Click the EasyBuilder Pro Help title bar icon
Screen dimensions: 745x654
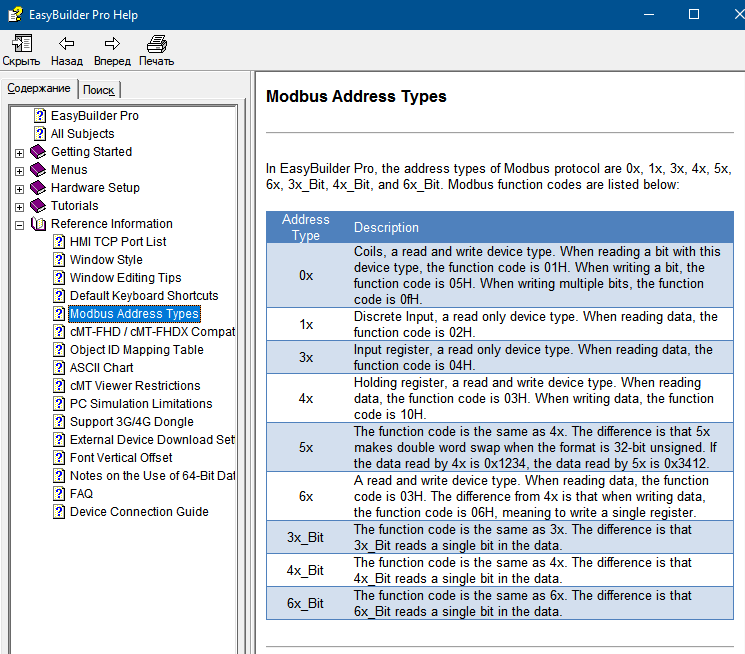[x=15, y=14]
